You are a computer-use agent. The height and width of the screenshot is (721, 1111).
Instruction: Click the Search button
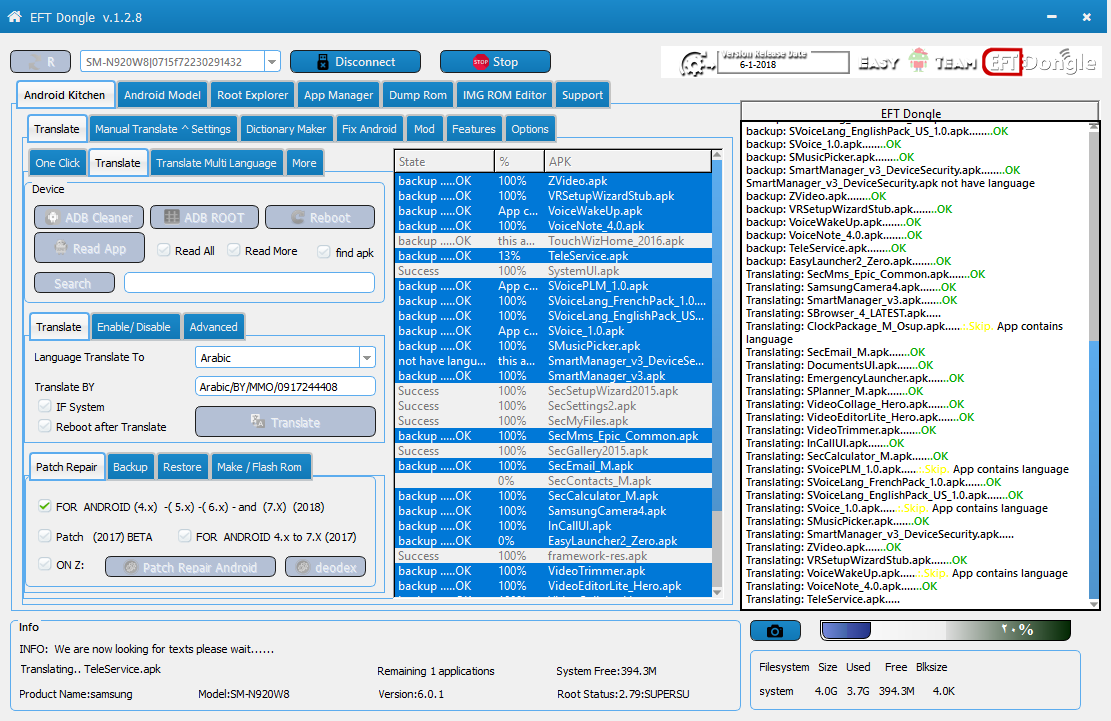tap(74, 283)
